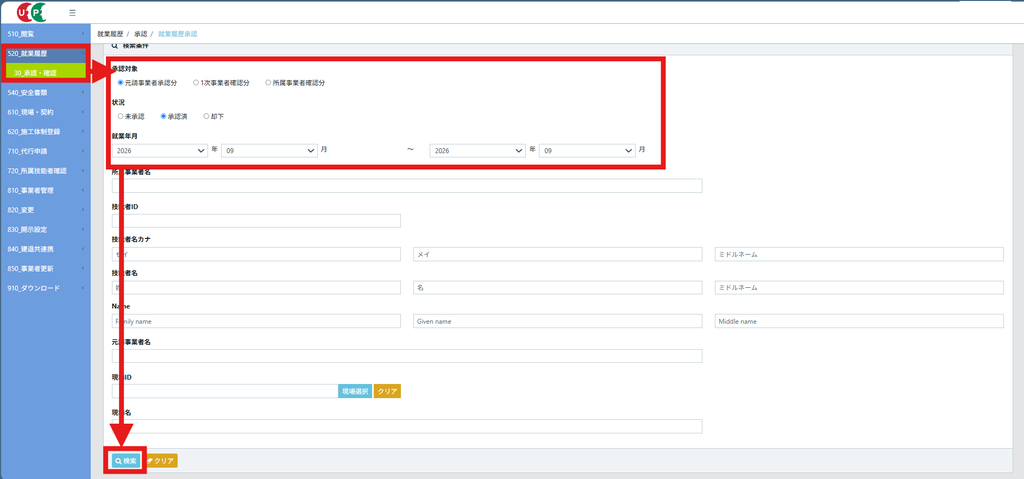Open the start year 就業年月 dropdown
This screenshot has height=479, width=1024.
[x=160, y=150]
